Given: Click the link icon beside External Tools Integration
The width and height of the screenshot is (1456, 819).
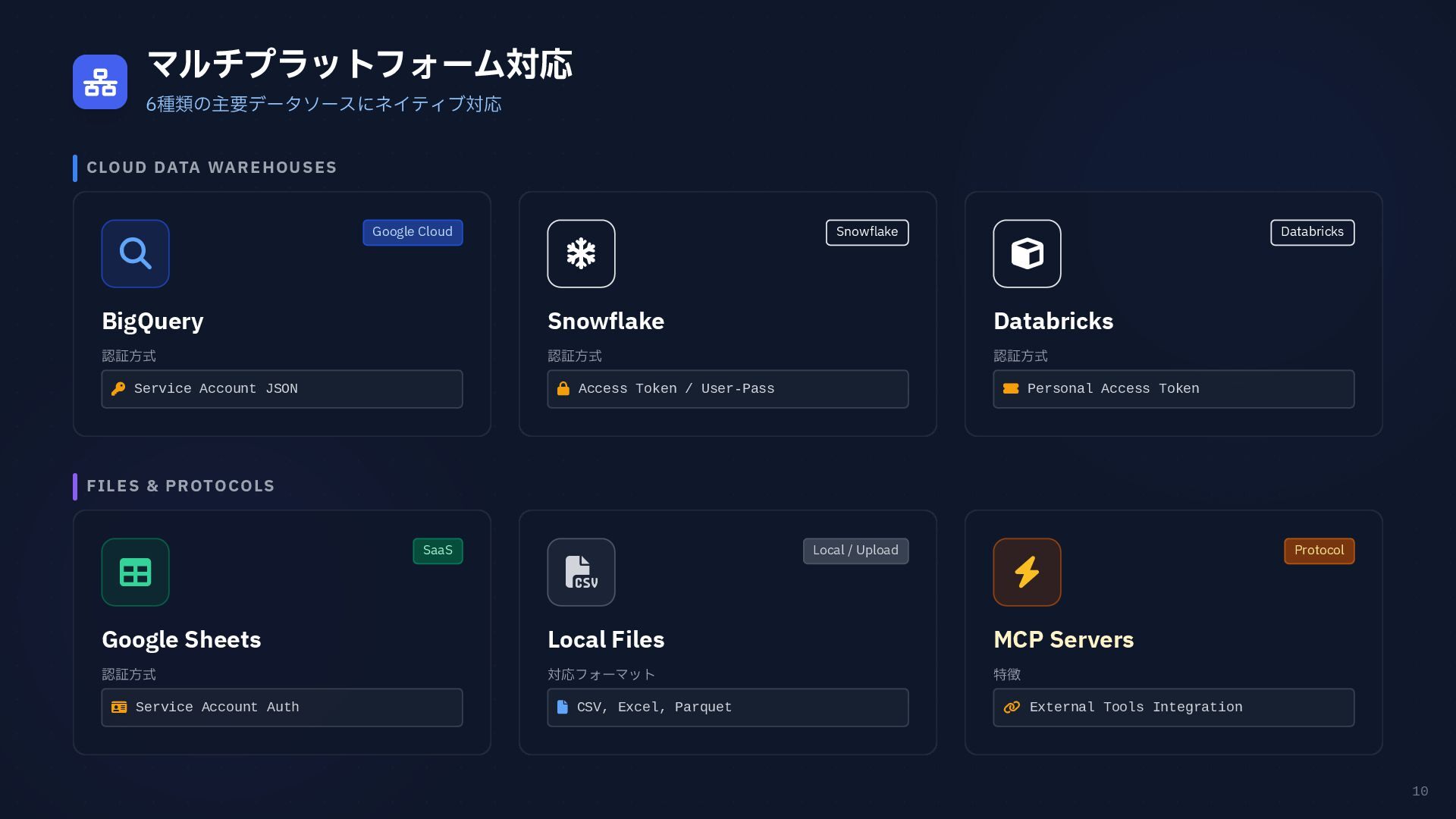Looking at the screenshot, I should (1012, 708).
